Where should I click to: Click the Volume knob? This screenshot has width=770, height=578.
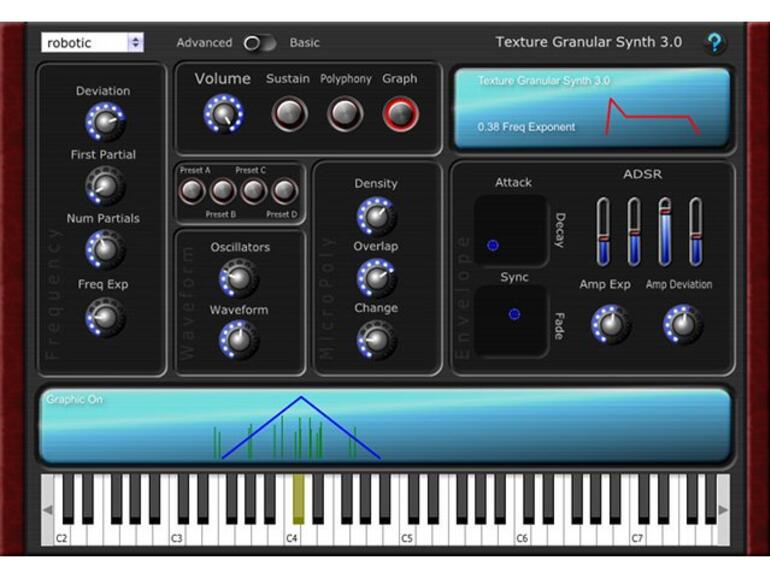point(224,114)
